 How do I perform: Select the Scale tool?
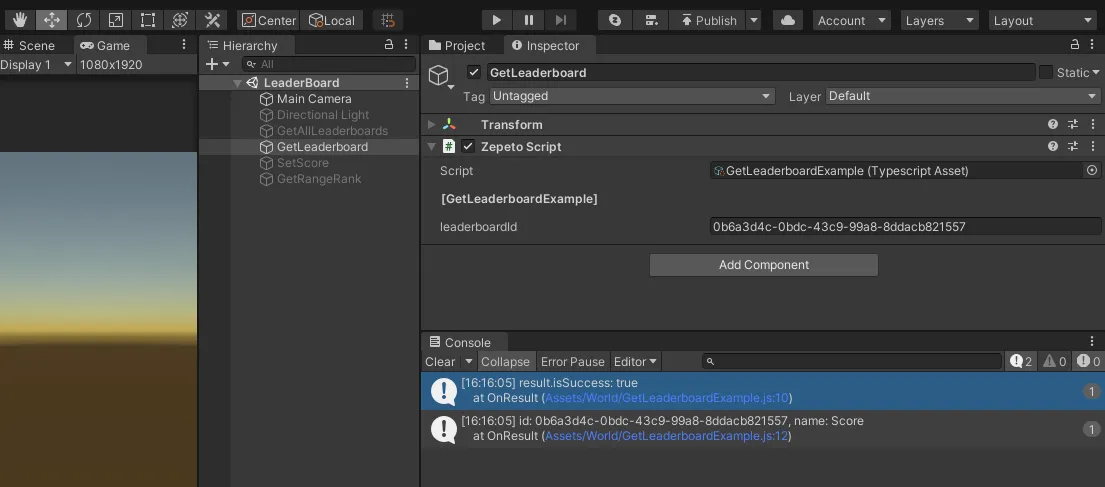[116, 20]
